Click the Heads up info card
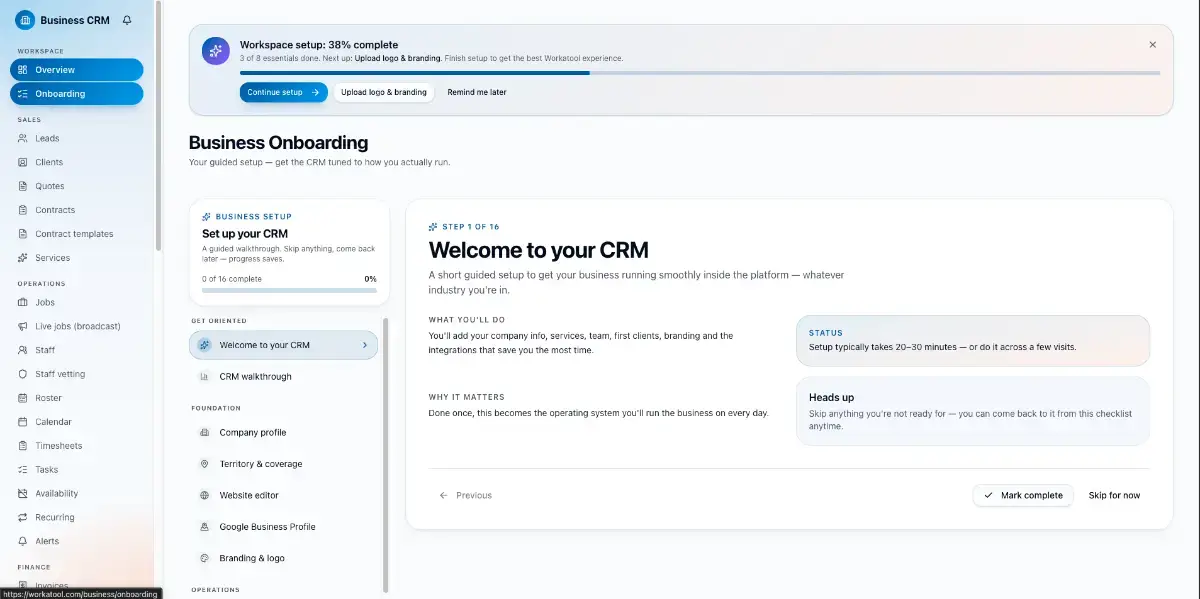The height and width of the screenshot is (599, 1200). pyautogui.click(x=973, y=411)
